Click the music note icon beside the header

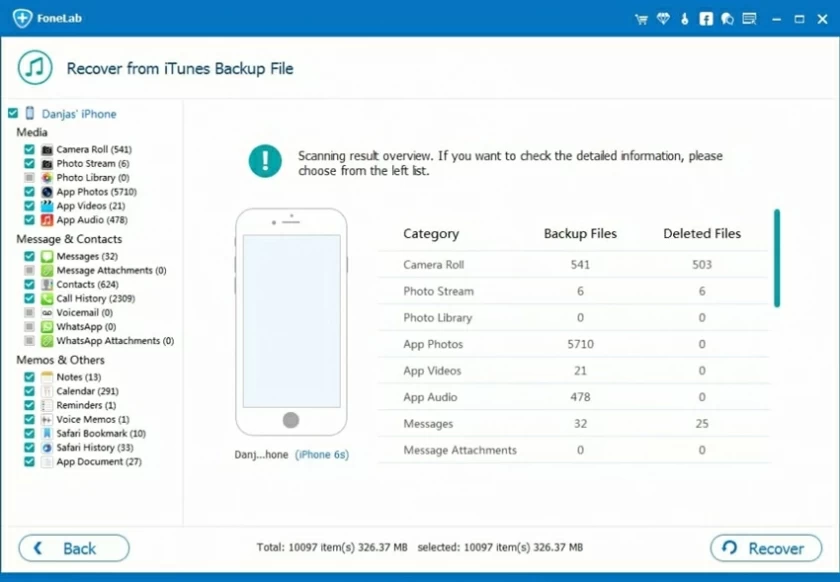coord(33,67)
